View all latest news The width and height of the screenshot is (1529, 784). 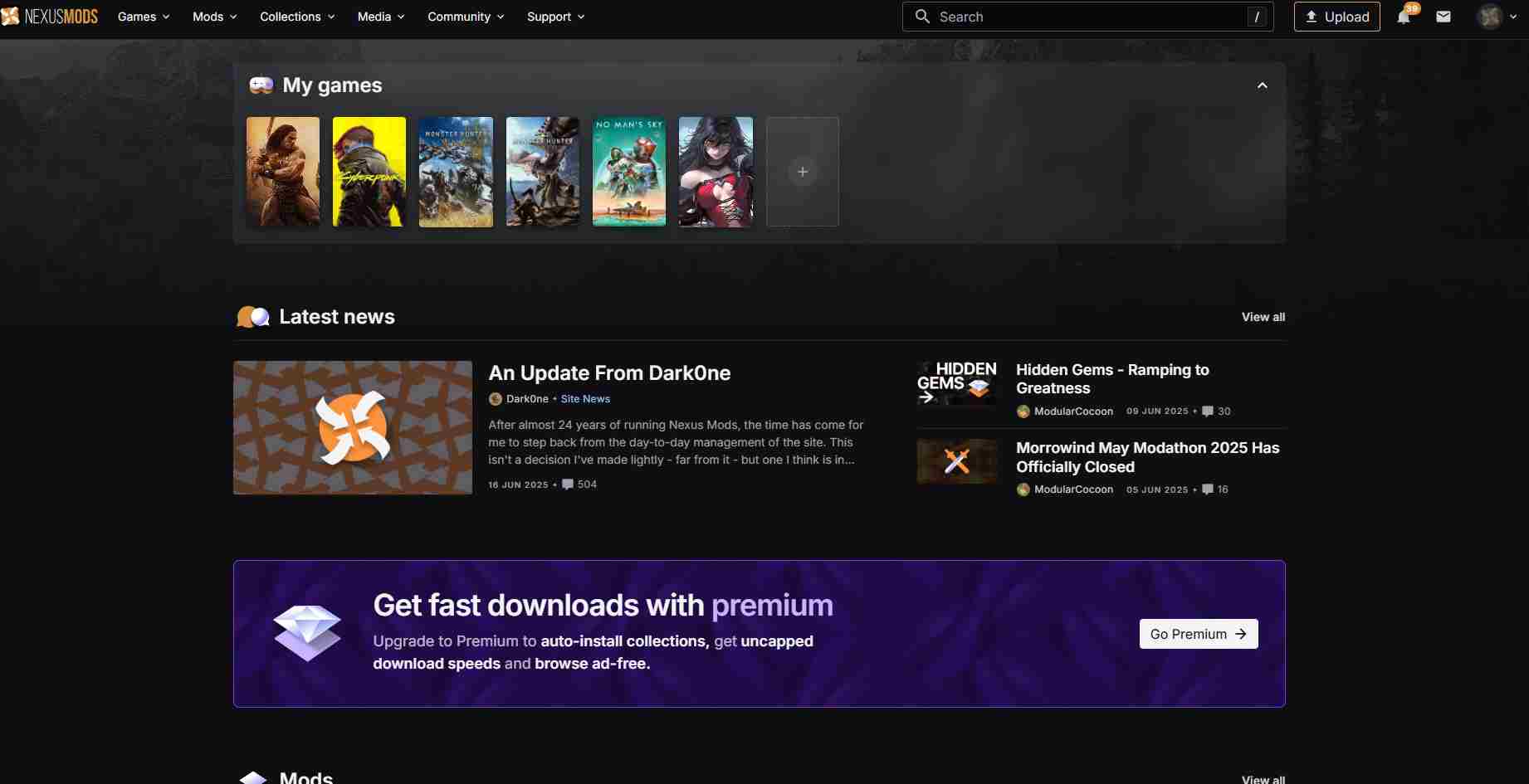coord(1263,317)
